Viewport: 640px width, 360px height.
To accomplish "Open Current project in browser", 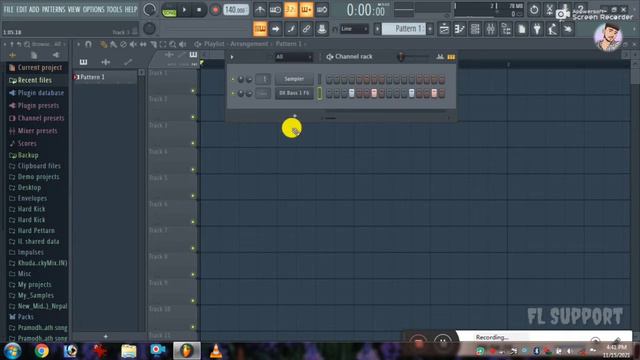I will (x=36, y=67).
